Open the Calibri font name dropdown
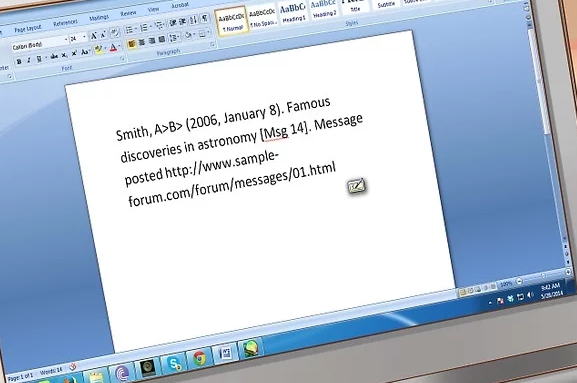 [40, 44]
